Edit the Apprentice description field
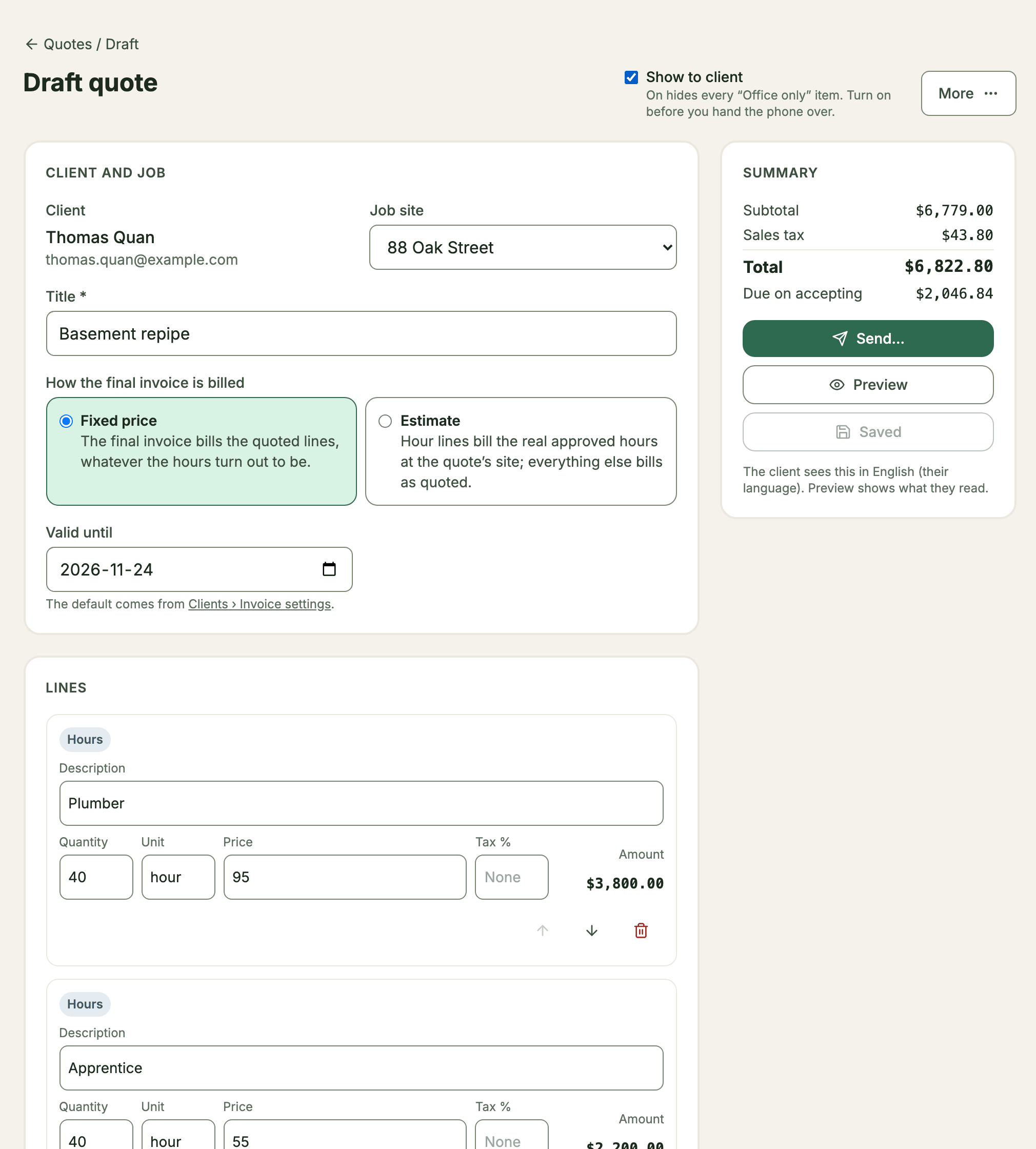 361,1068
